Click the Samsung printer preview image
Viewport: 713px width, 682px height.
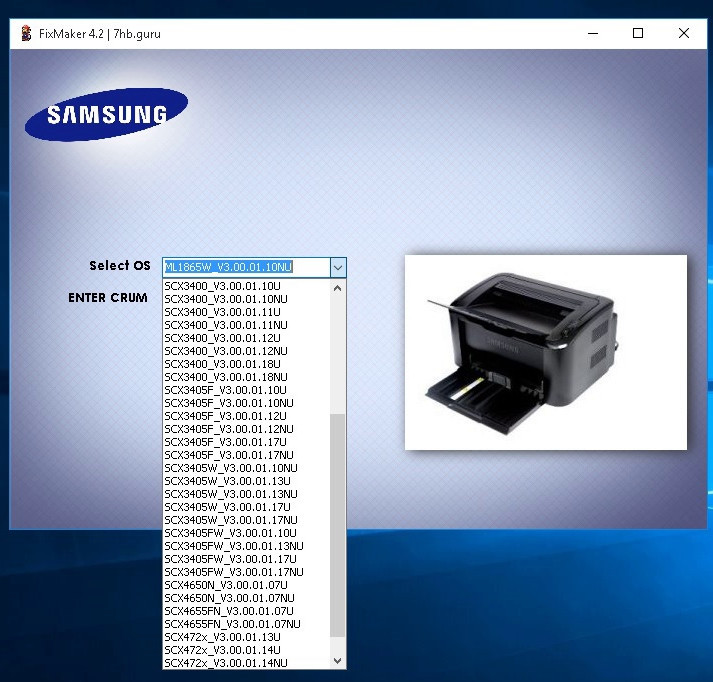(x=546, y=352)
